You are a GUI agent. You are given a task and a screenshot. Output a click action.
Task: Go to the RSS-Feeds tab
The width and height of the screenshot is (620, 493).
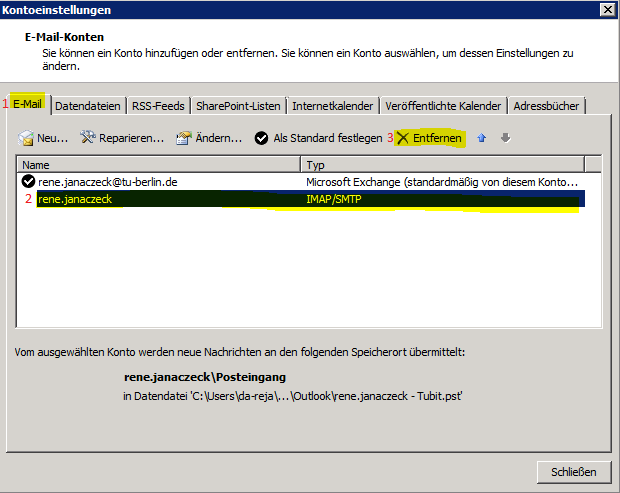[x=158, y=106]
